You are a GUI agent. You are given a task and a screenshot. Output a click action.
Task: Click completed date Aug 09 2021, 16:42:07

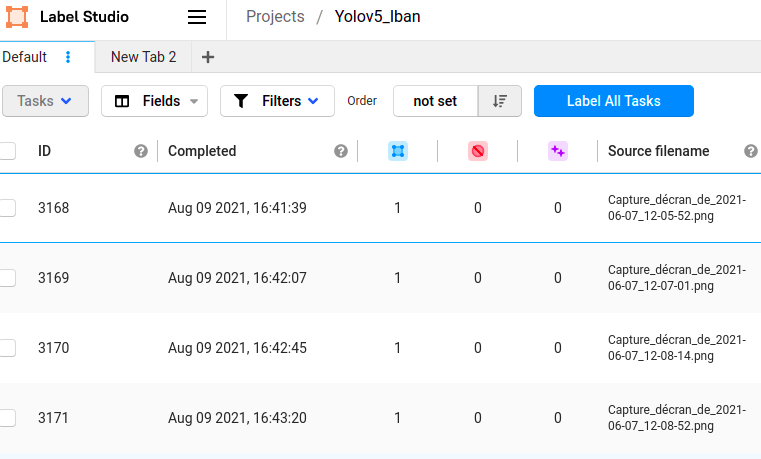(237, 278)
